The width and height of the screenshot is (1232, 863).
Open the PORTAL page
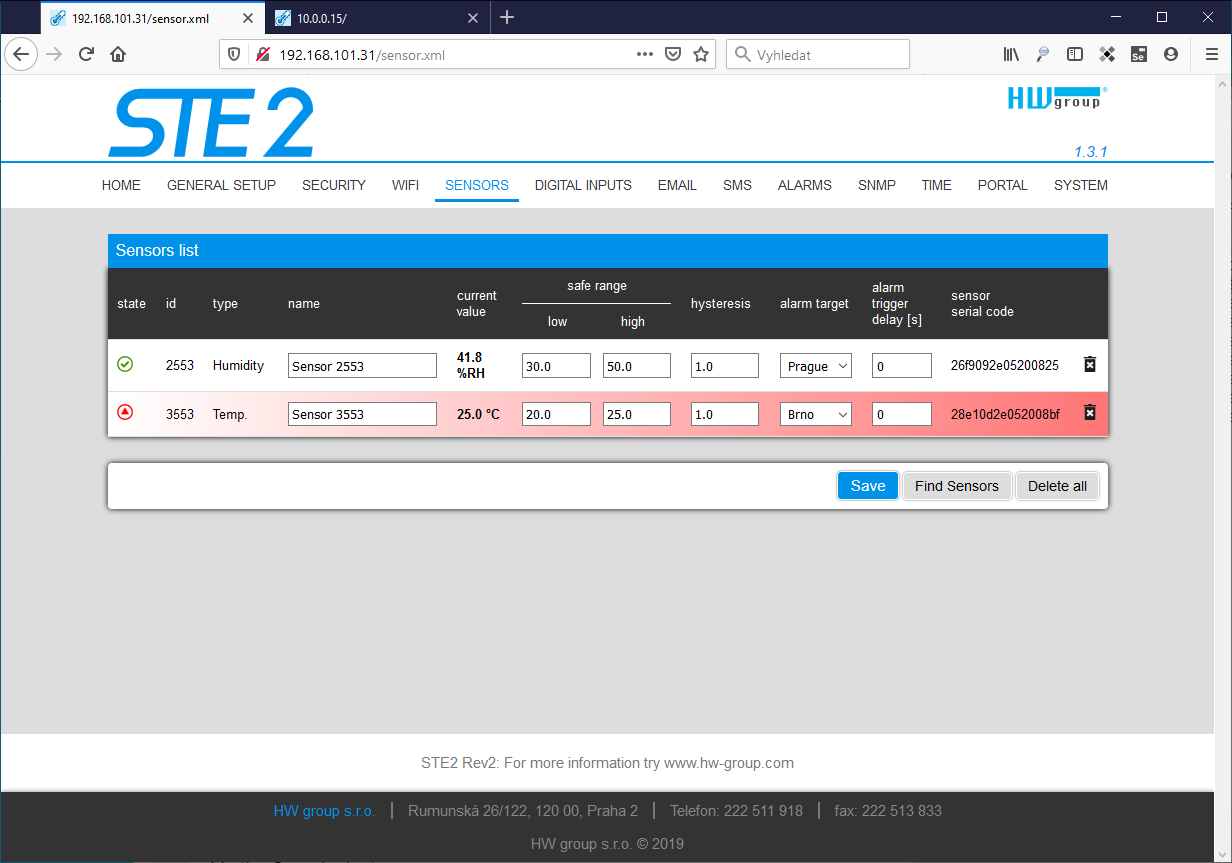pyautogui.click(x=1003, y=185)
